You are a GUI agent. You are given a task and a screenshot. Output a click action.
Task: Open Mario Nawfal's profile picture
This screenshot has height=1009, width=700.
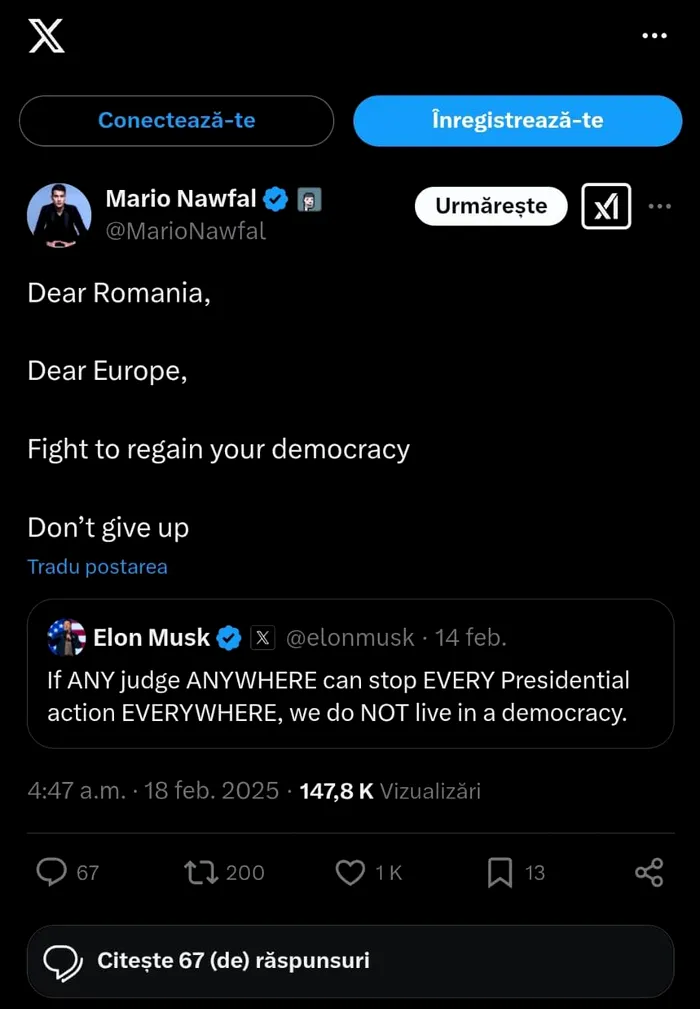click(59, 215)
